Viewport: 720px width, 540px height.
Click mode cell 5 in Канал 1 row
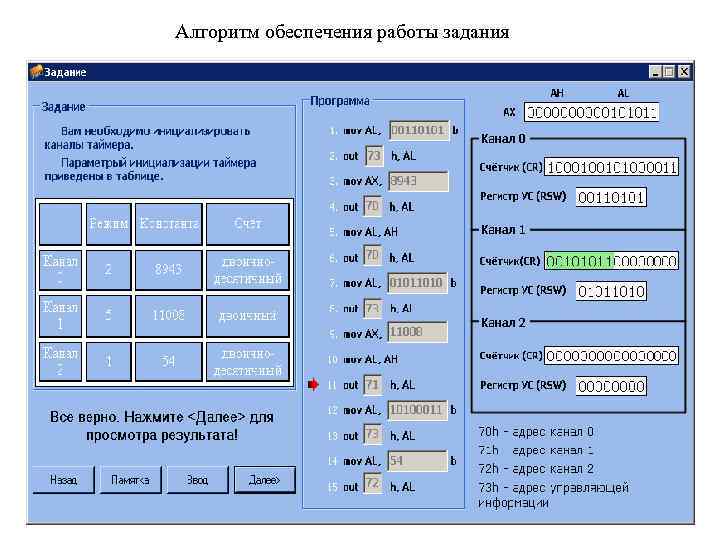108,315
